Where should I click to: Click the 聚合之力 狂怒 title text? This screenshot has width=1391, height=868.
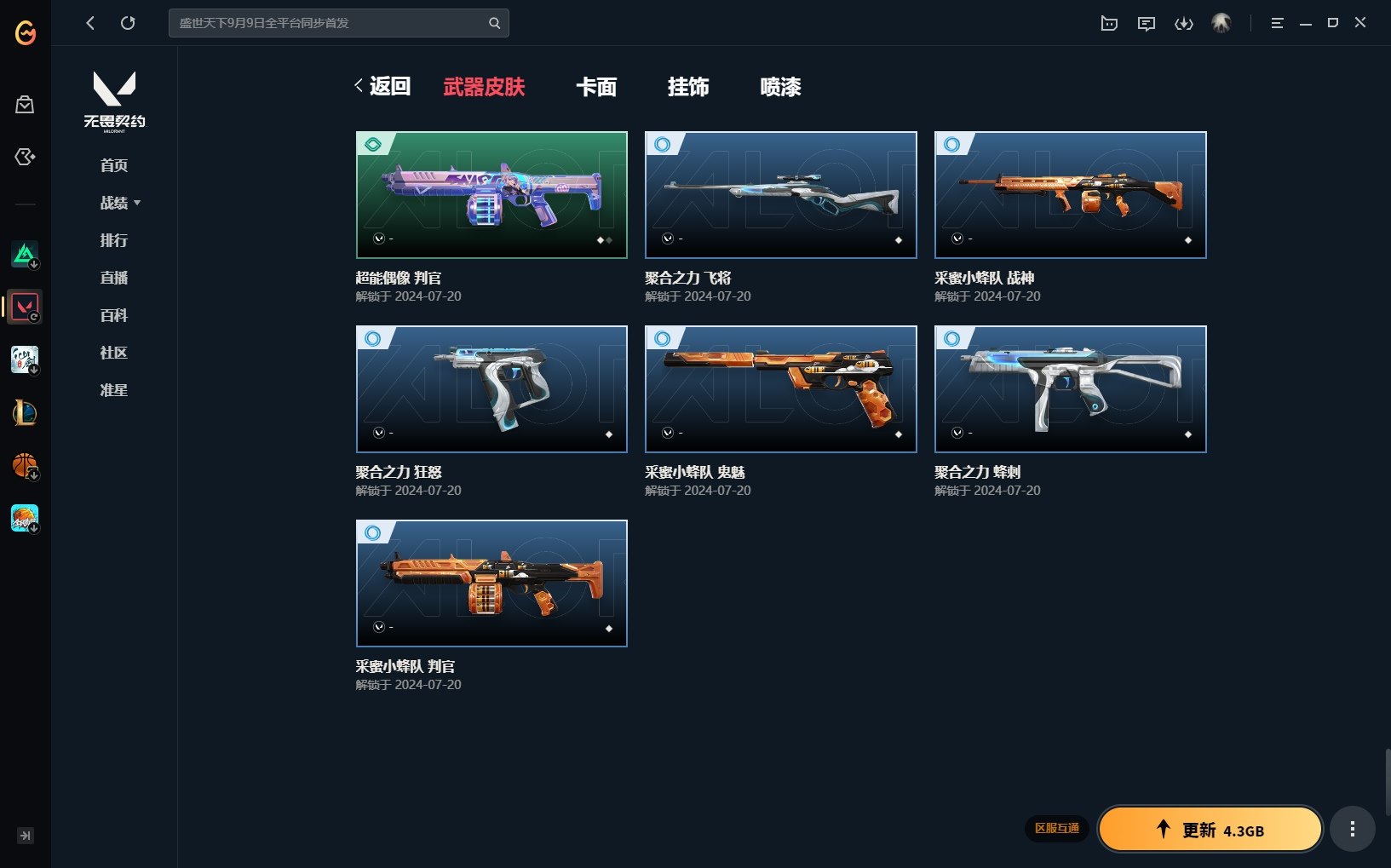[399, 472]
